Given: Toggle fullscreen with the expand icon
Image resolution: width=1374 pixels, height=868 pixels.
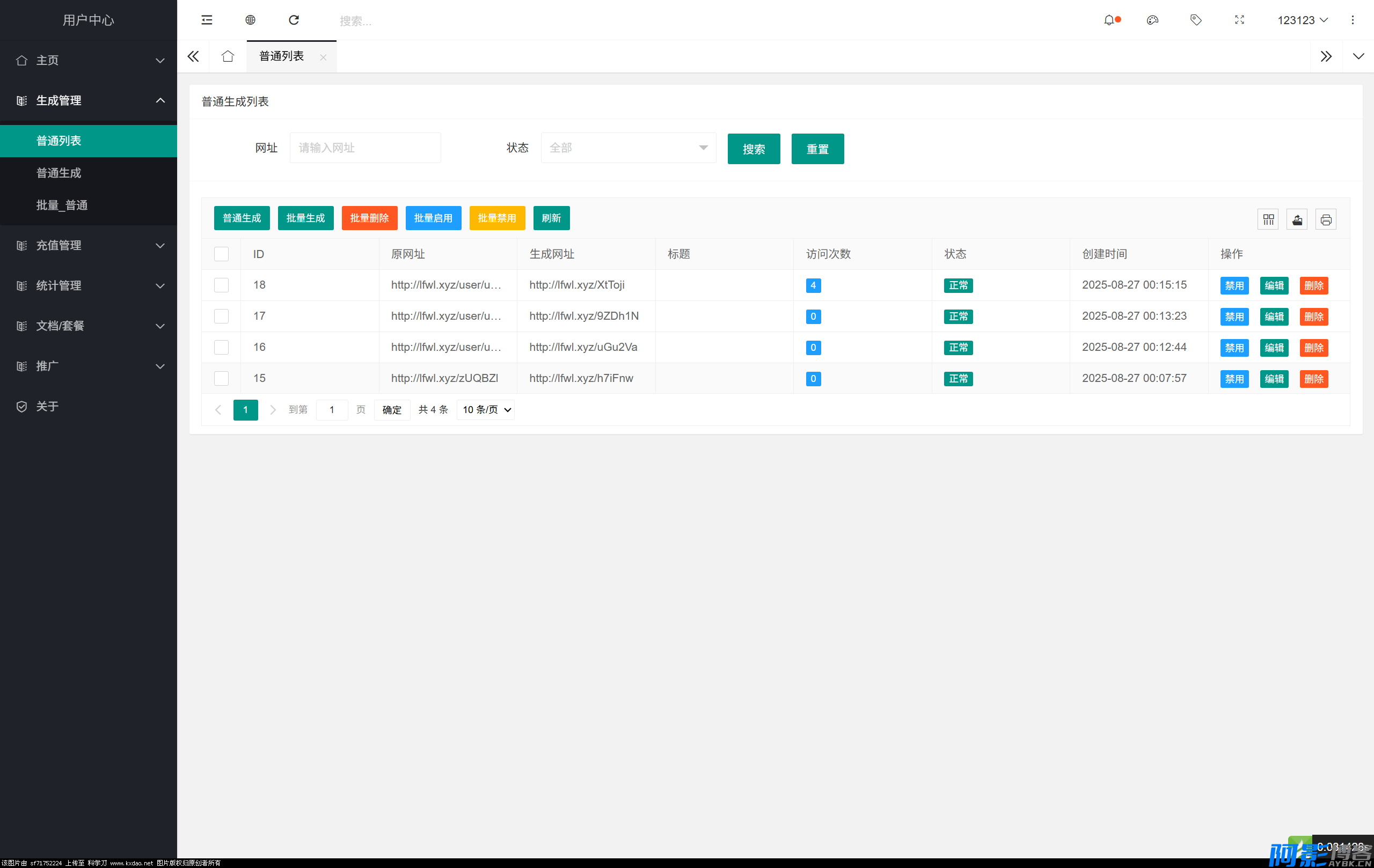Looking at the screenshot, I should [1239, 20].
